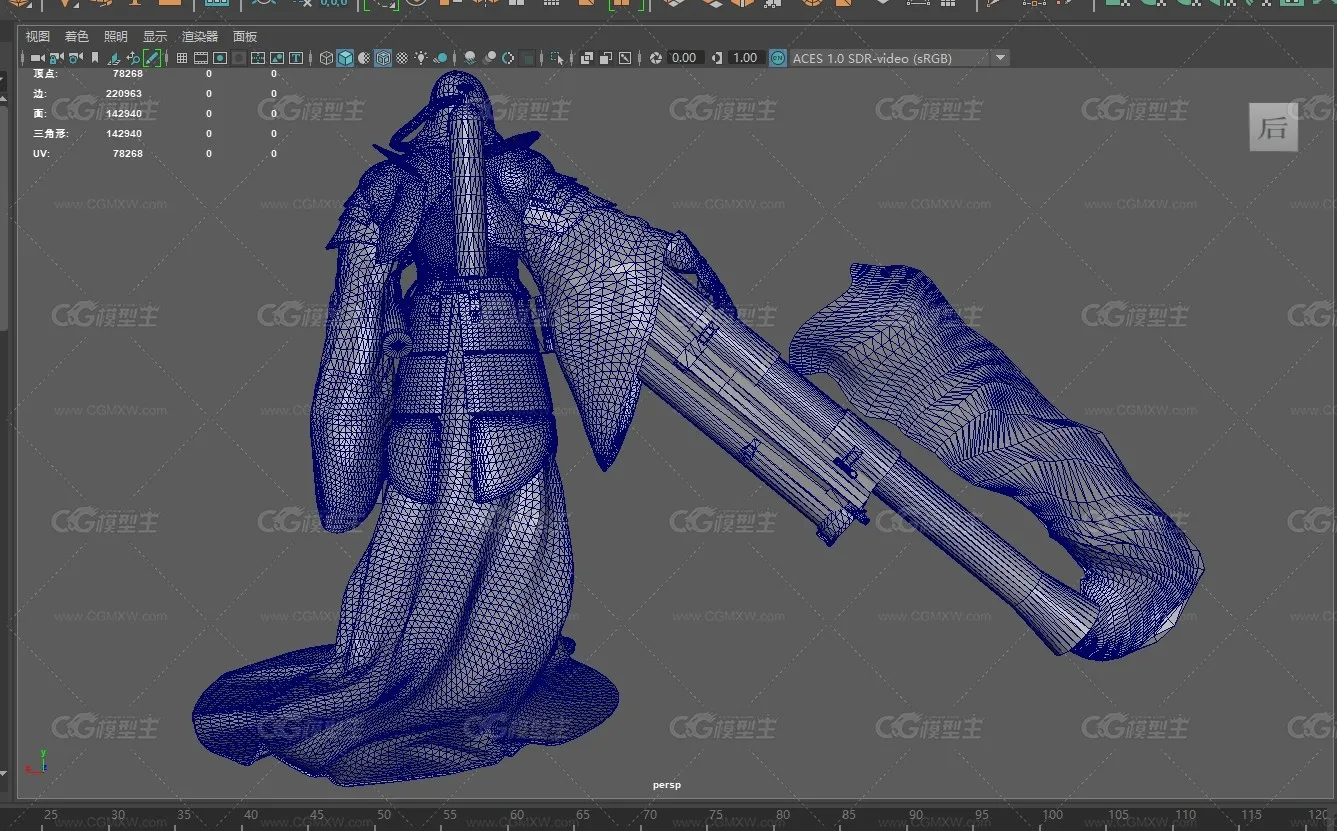Jump to frame 100 on timeline
The image size is (1337, 831).
1052,815
